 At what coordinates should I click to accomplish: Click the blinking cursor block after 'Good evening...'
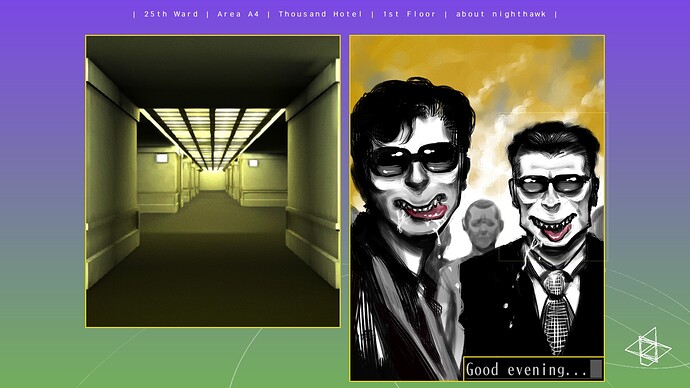coord(596,369)
